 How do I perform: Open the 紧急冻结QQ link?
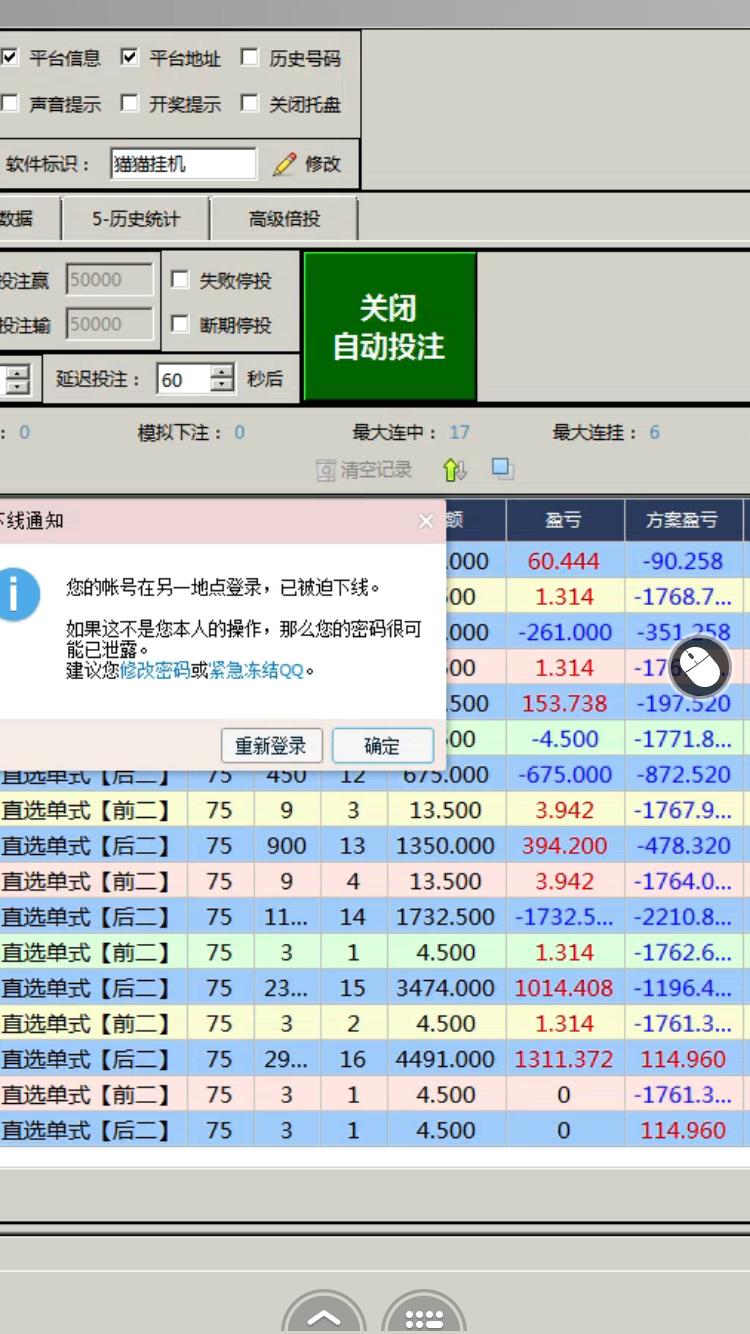256,670
